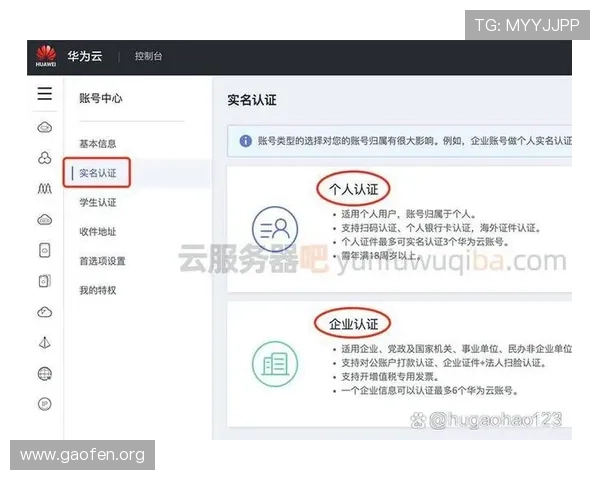
Task: Open the IP circle sidebar icon
Action: coord(45,404)
